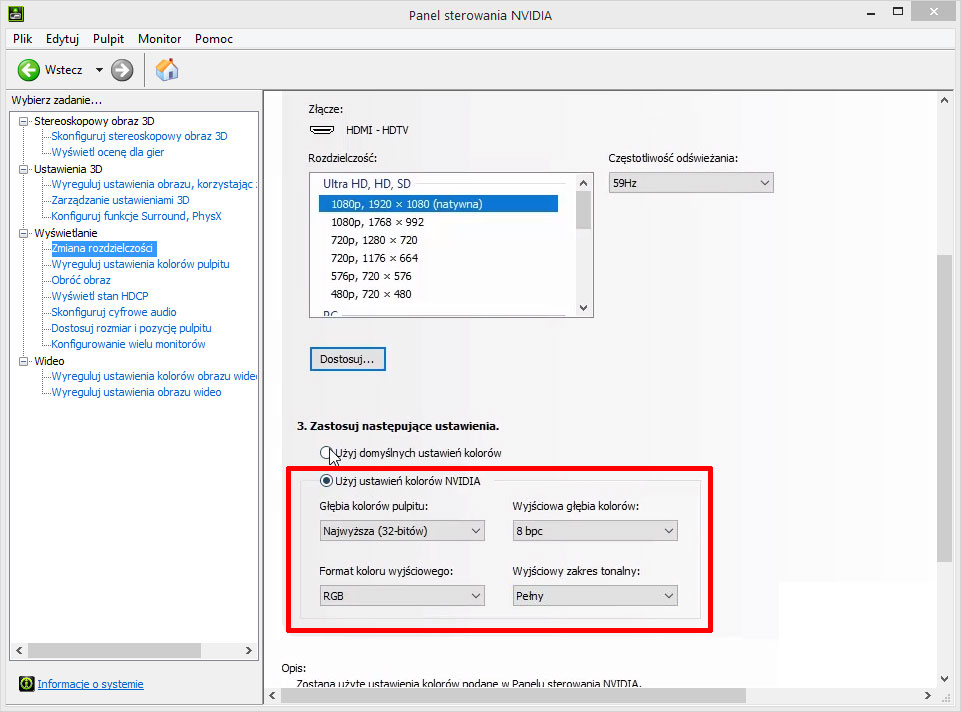Open 'Konfigurowanie wielu monitorów' task
The width and height of the screenshot is (961, 712).
pyautogui.click(x=128, y=344)
